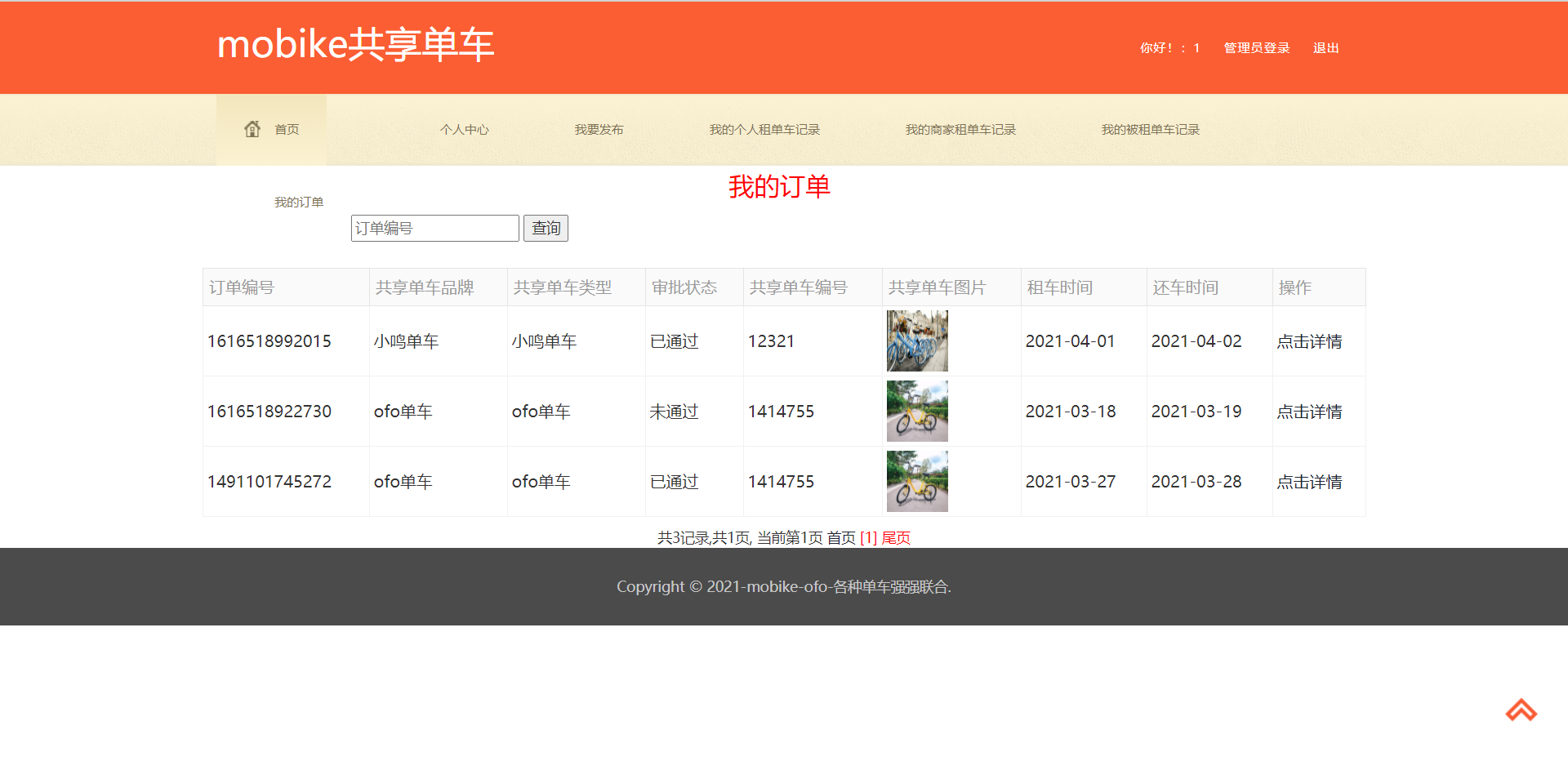Open 点击详情 for order 1491101745272
This screenshot has width=1568, height=770.
1309,482
